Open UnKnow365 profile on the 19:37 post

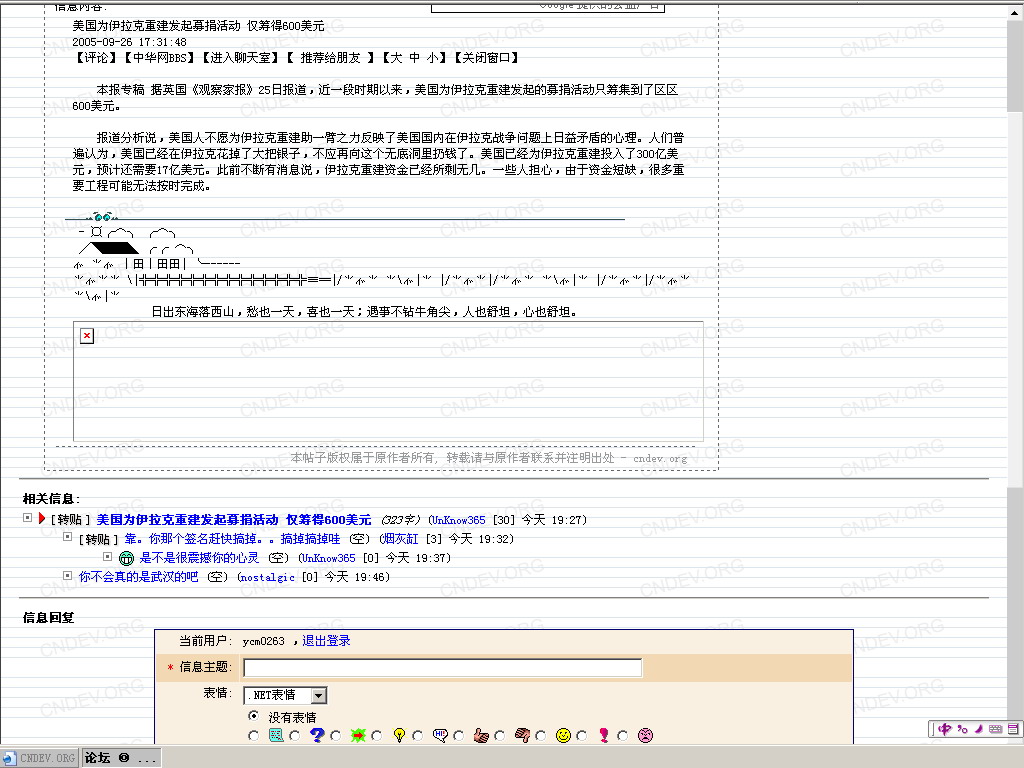[x=329, y=558]
